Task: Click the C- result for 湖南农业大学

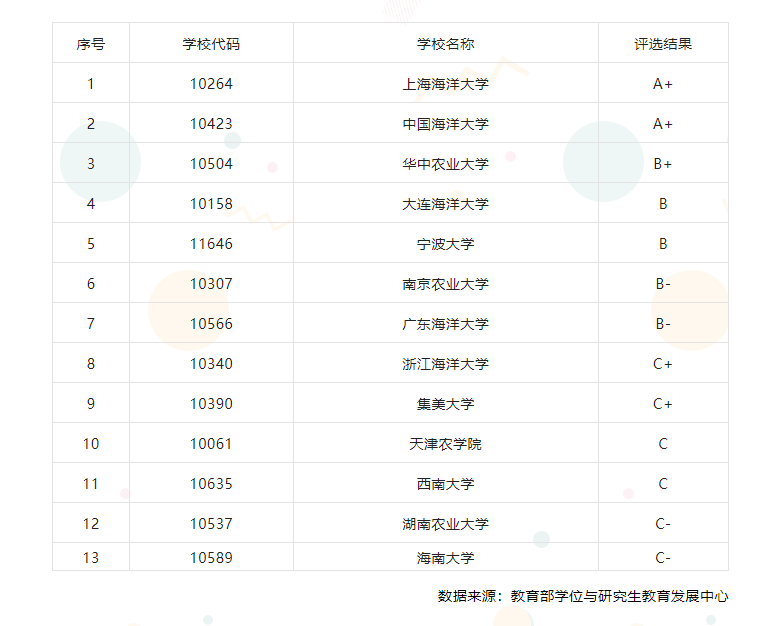Action: tap(663, 523)
